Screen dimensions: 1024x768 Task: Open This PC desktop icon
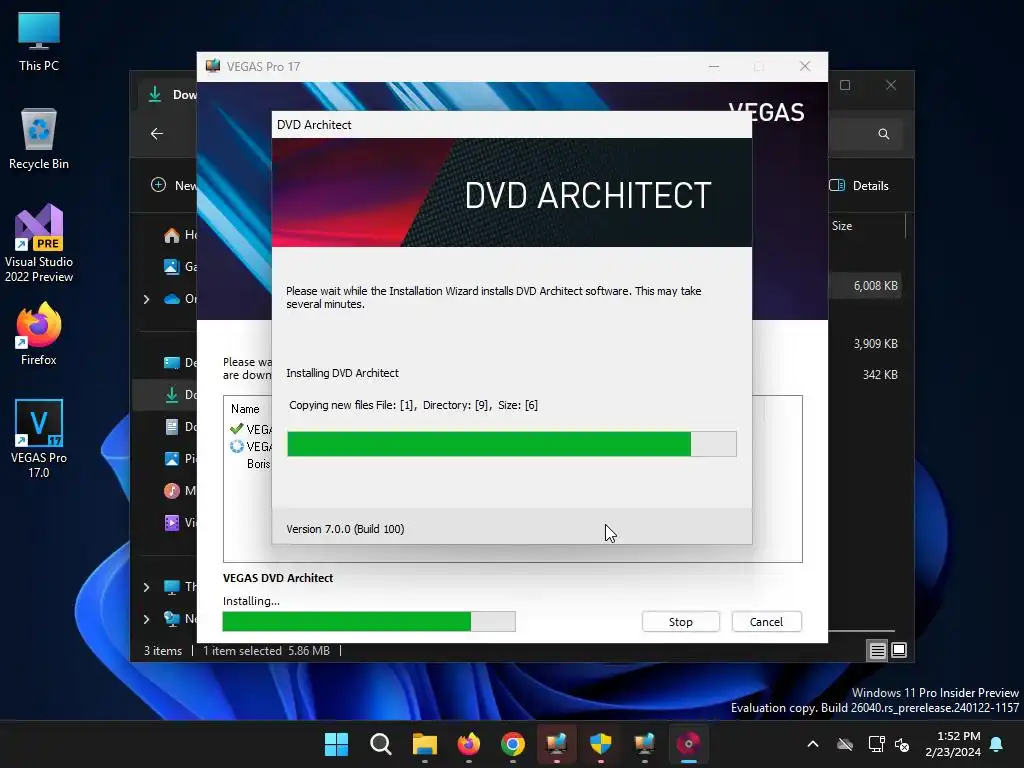click(39, 42)
